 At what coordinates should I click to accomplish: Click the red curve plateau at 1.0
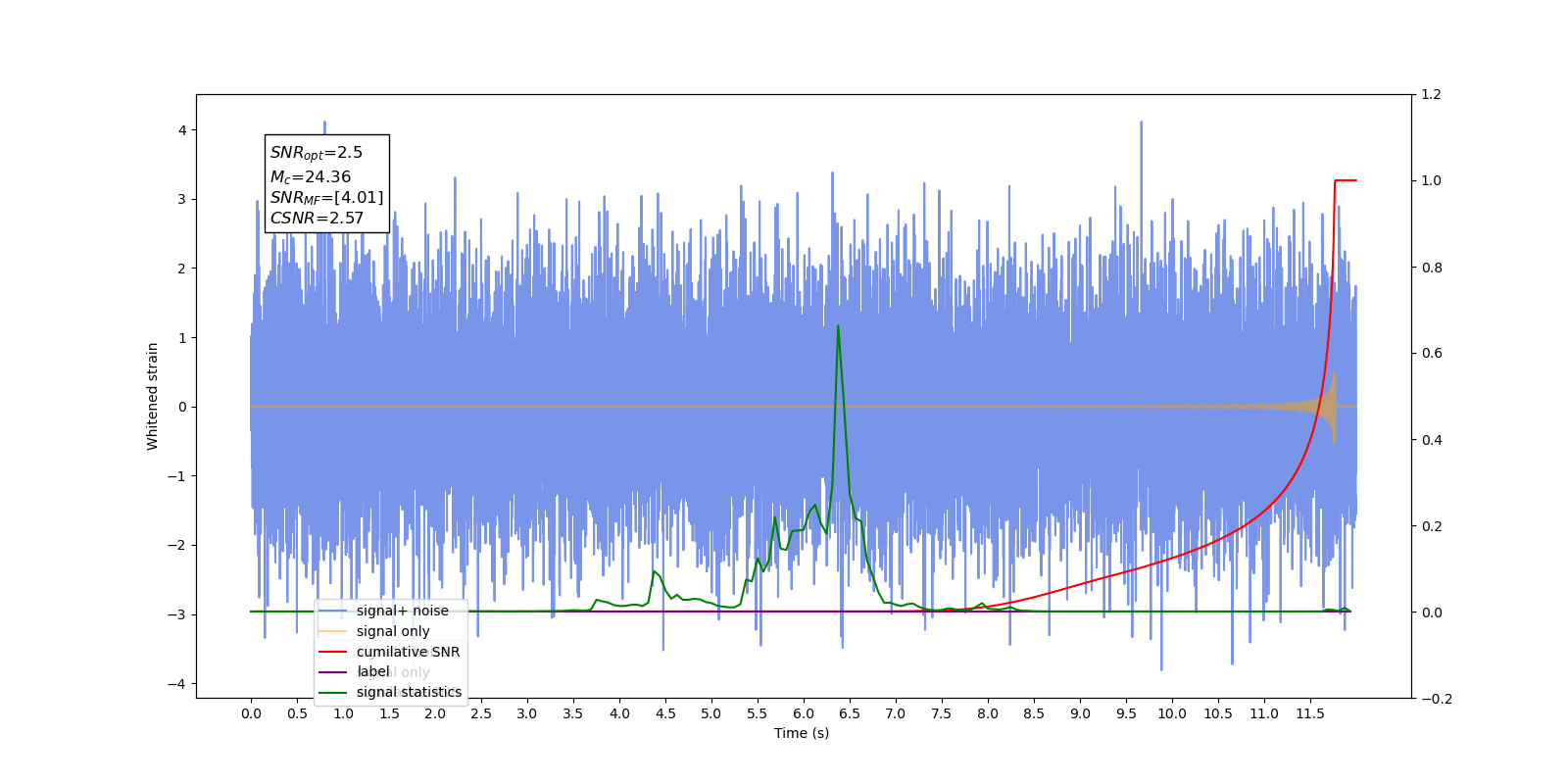pyautogui.click(x=1346, y=180)
